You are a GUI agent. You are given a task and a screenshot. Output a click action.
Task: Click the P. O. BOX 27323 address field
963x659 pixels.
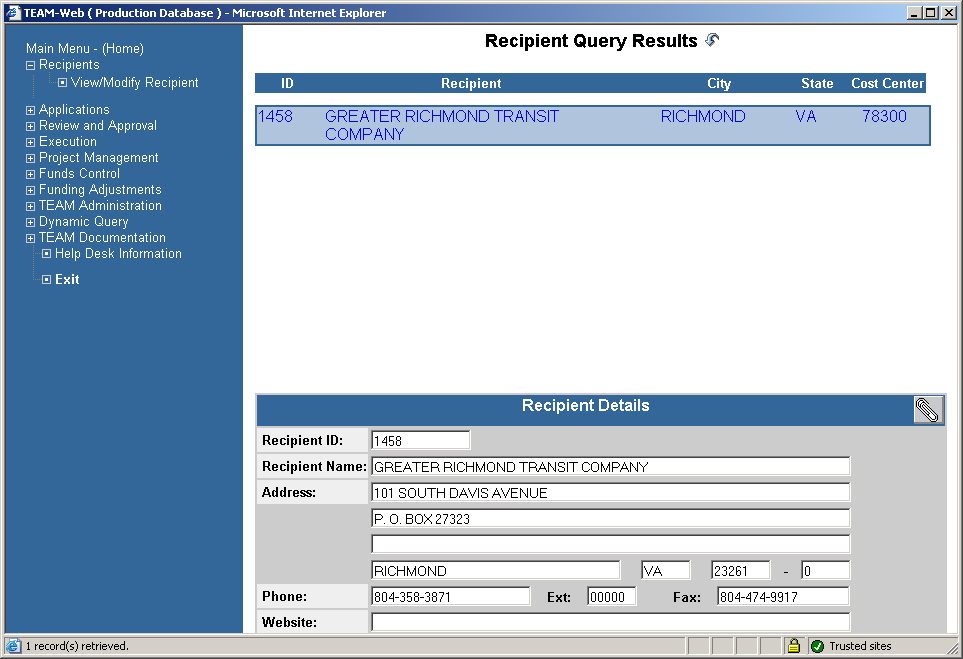pyautogui.click(x=610, y=518)
